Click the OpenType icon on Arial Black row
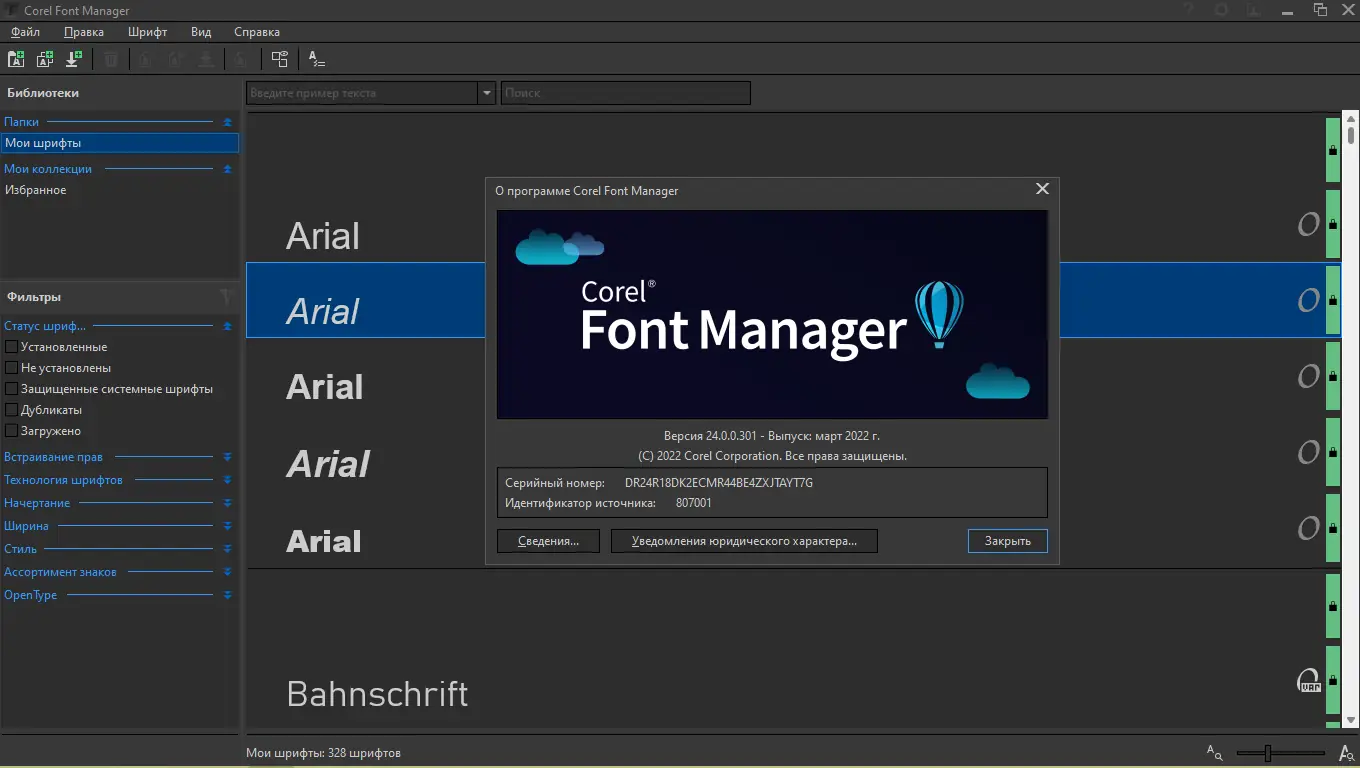This screenshot has height=768, width=1360. [x=1308, y=528]
